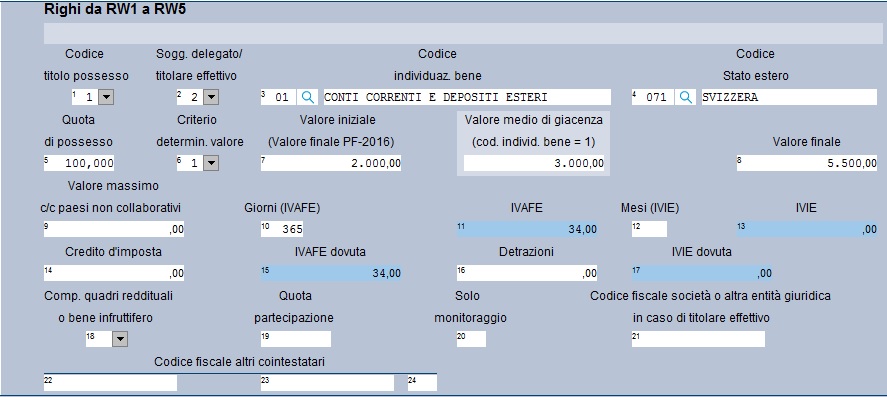Click cointestatari codice fiscale field 23
This screenshot has height=397, width=887.
point(327,383)
